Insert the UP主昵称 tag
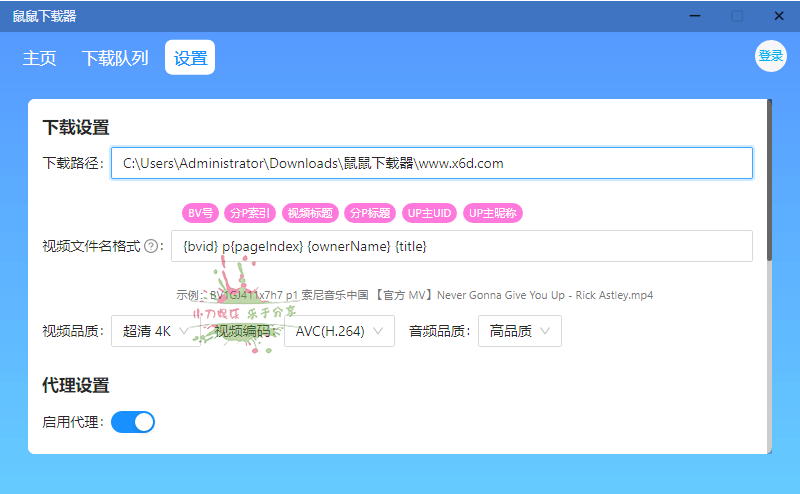The height and width of the screenshot is (494, 800). click(494, 213)
